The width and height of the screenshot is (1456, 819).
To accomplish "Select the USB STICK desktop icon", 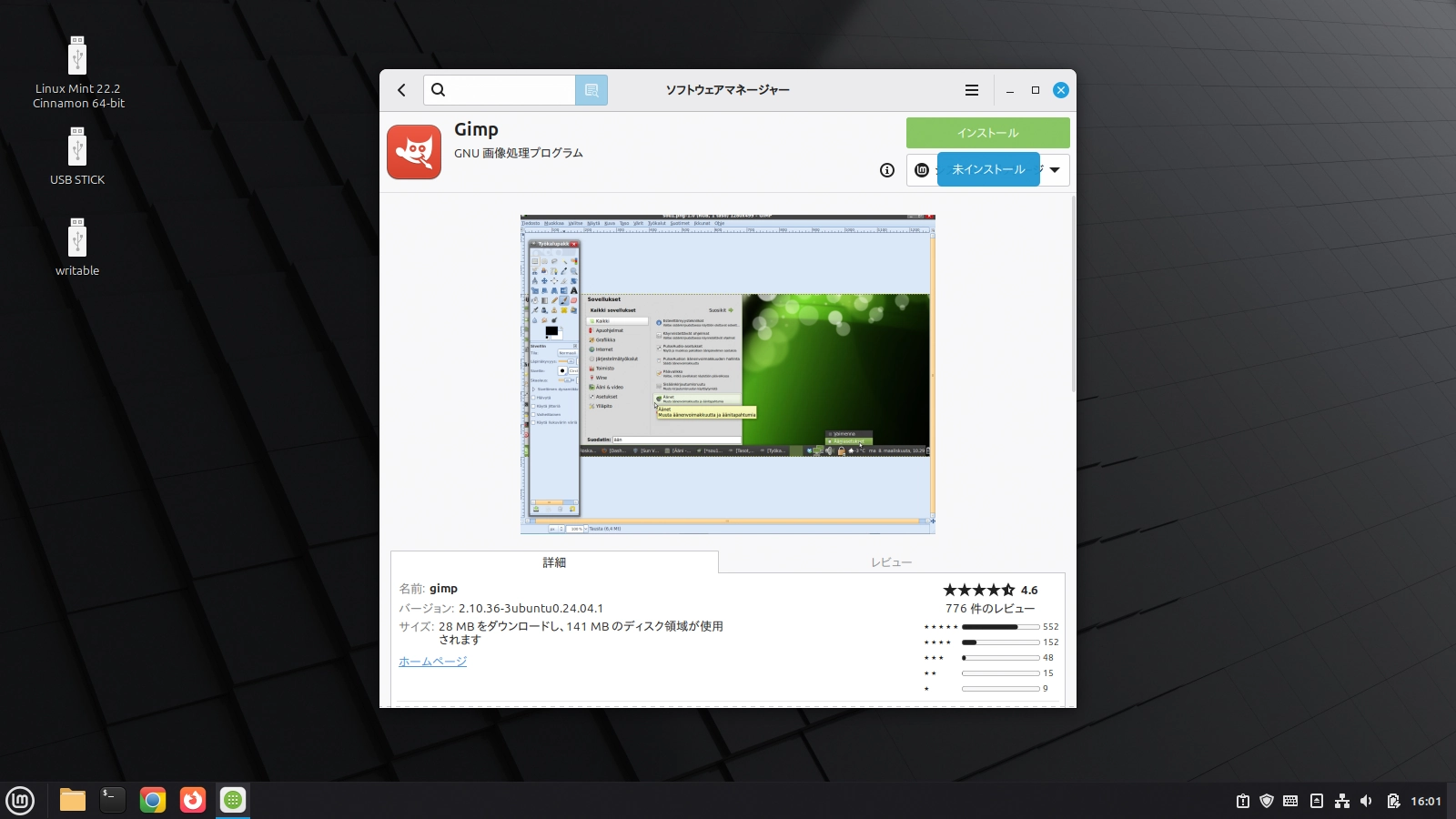I will point(77,157).
